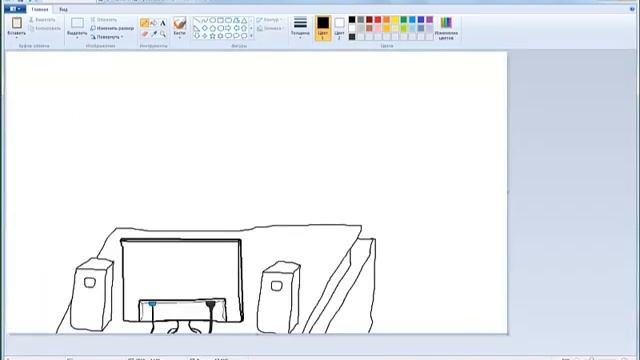
Task: Choose the Six-point star shape
Action: [220, 36]
